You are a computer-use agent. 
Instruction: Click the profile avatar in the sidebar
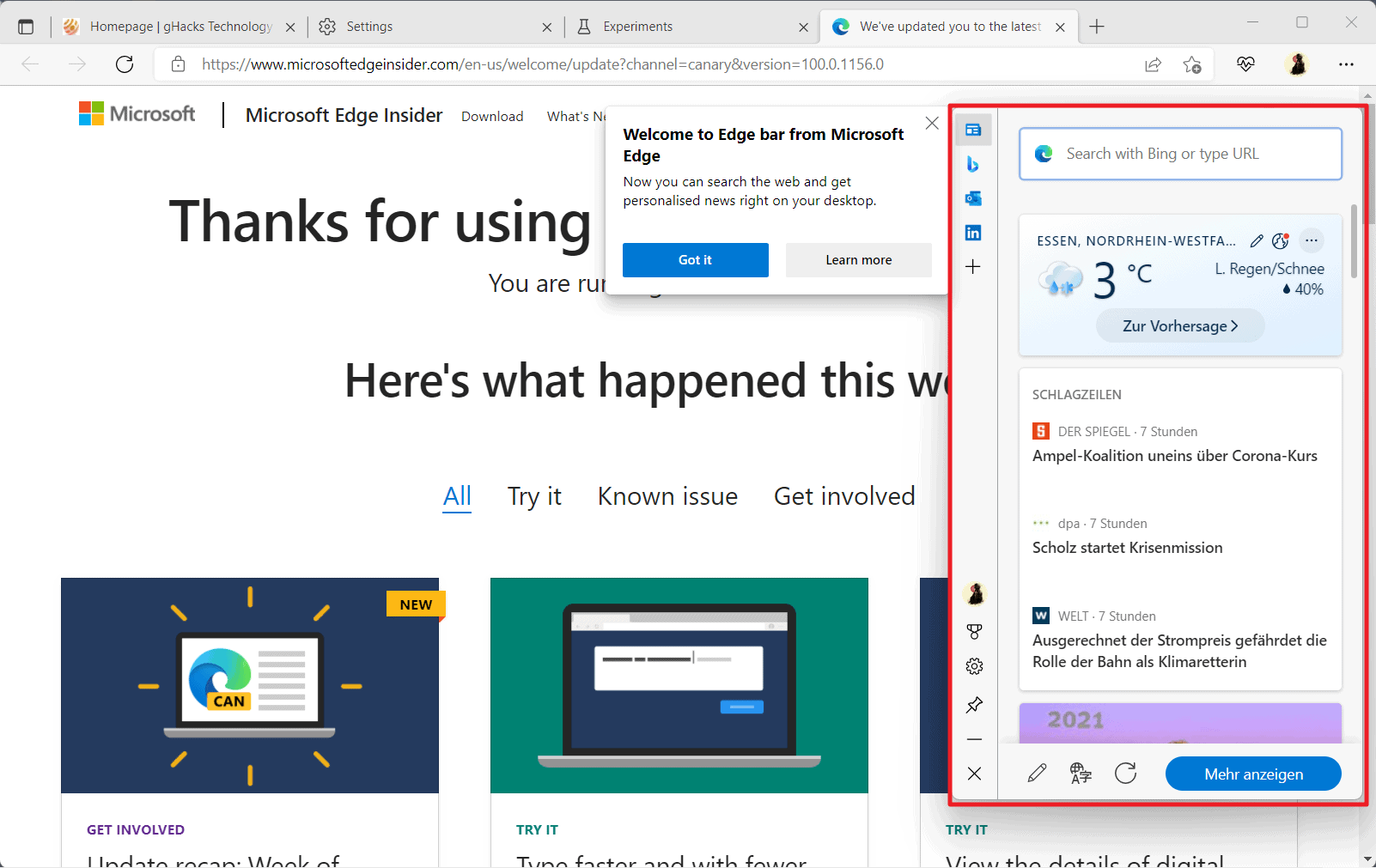[974, 593]
